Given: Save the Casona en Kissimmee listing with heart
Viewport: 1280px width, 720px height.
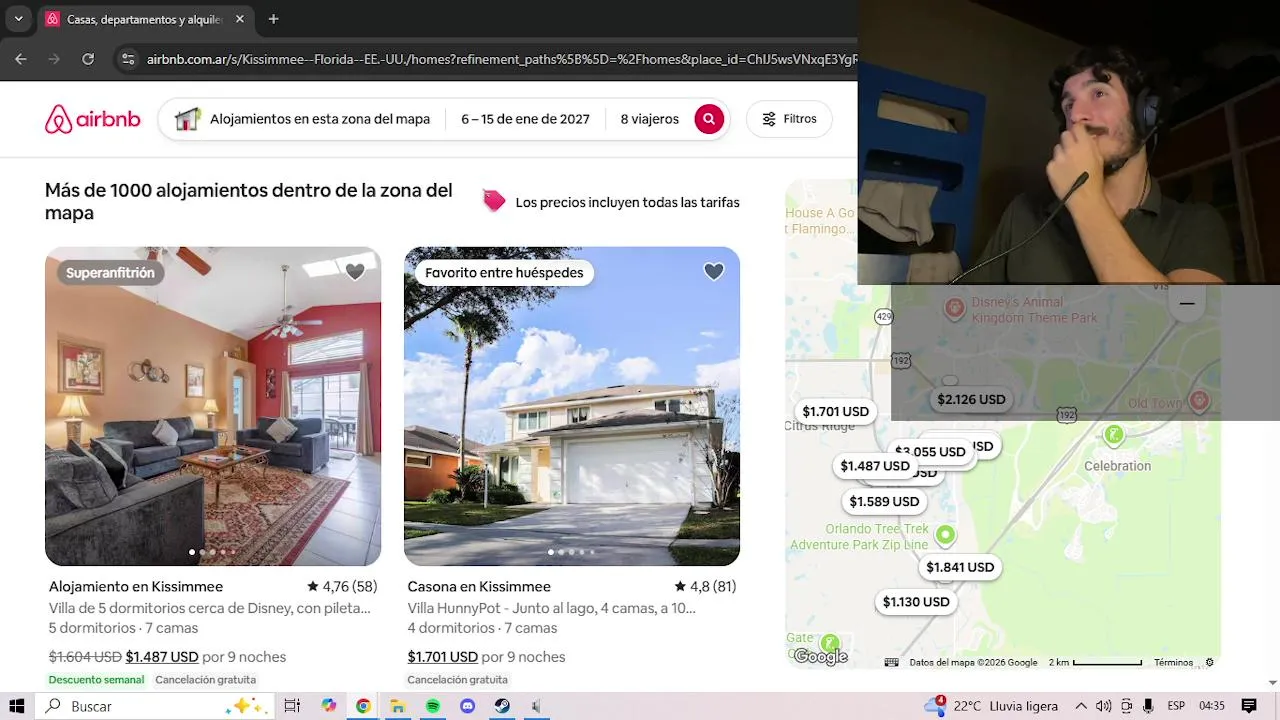Looking at the screenshot, I should (x=713, y=272).
